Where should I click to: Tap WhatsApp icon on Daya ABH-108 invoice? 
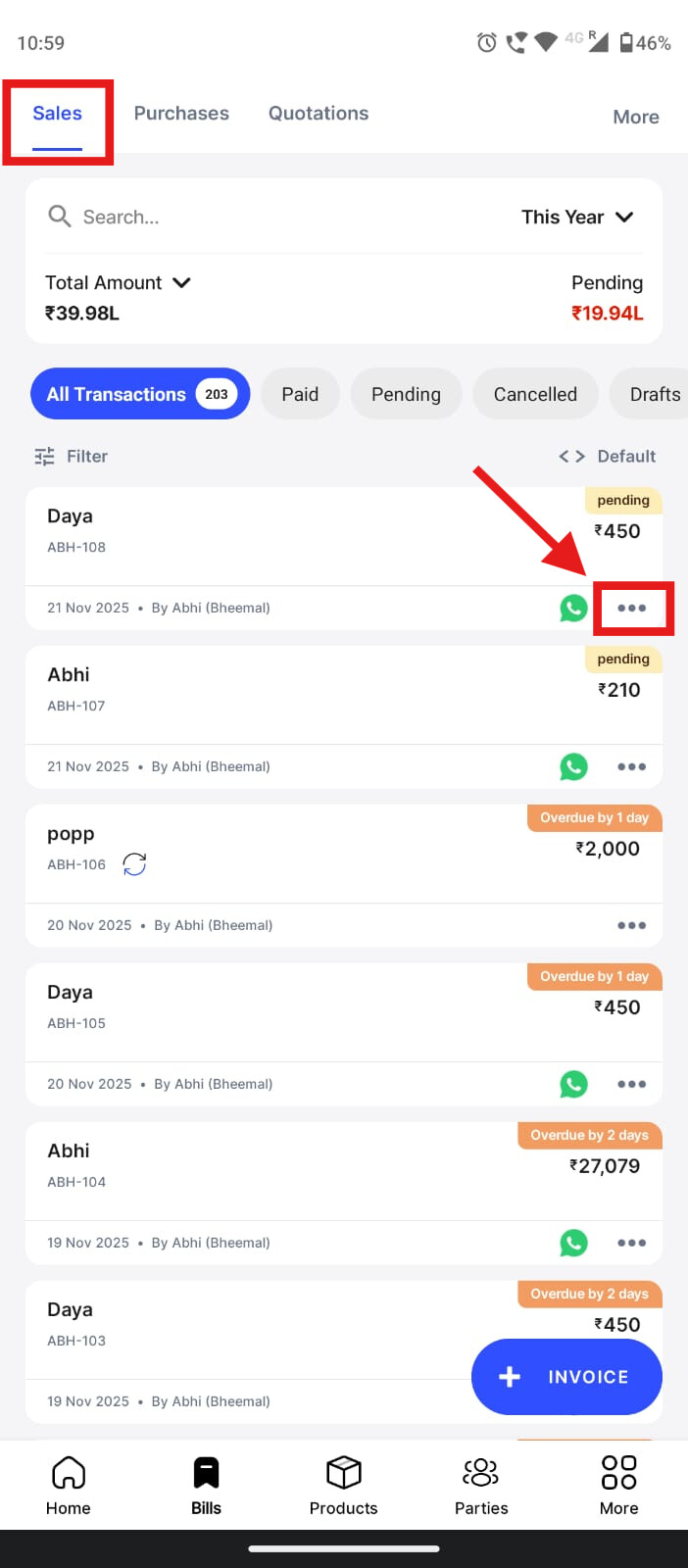[x=573, y=609]
